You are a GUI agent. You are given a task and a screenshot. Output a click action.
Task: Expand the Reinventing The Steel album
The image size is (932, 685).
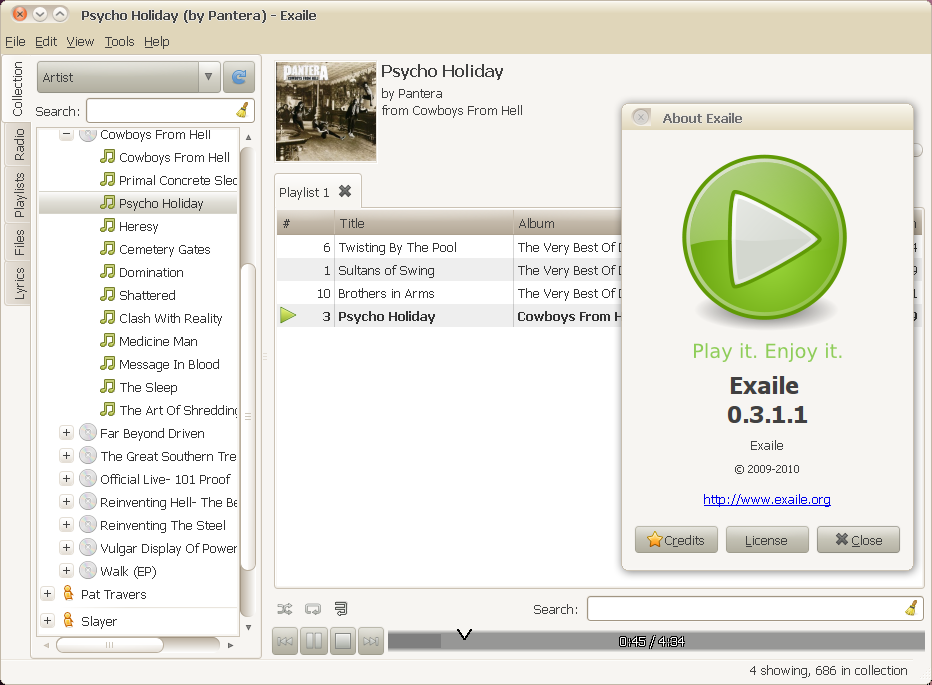click(x=67, y=525)
